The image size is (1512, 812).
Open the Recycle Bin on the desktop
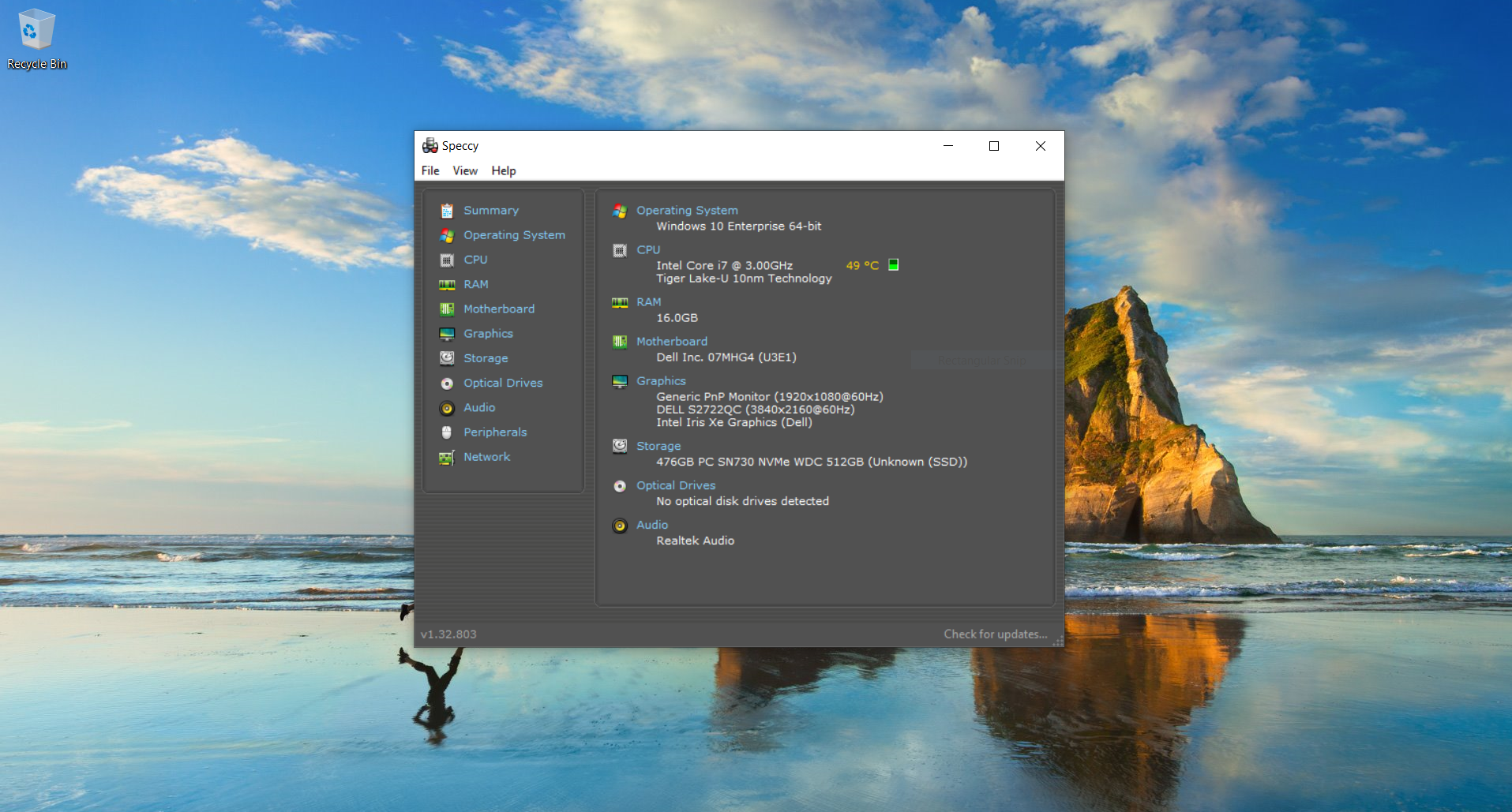(x=36, y=32)
